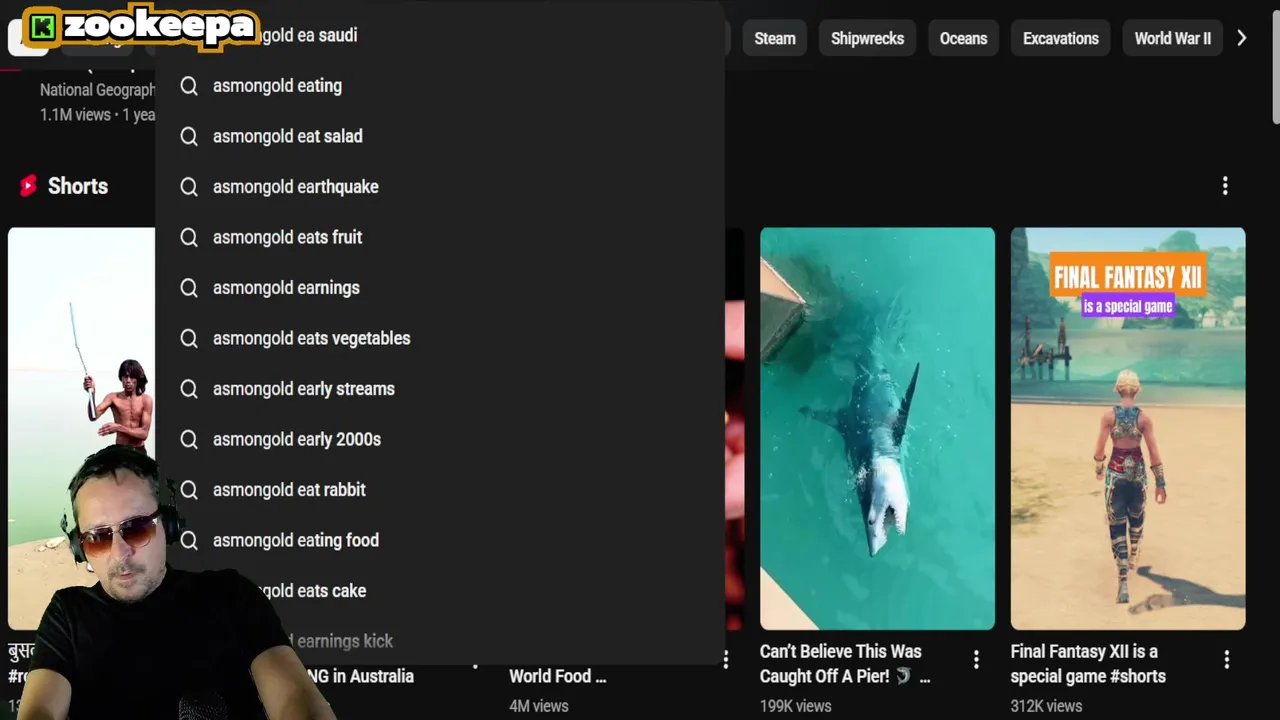Screen dimensions: 1280x720
Task: Filter by the Steam chip
Action: 774,38
